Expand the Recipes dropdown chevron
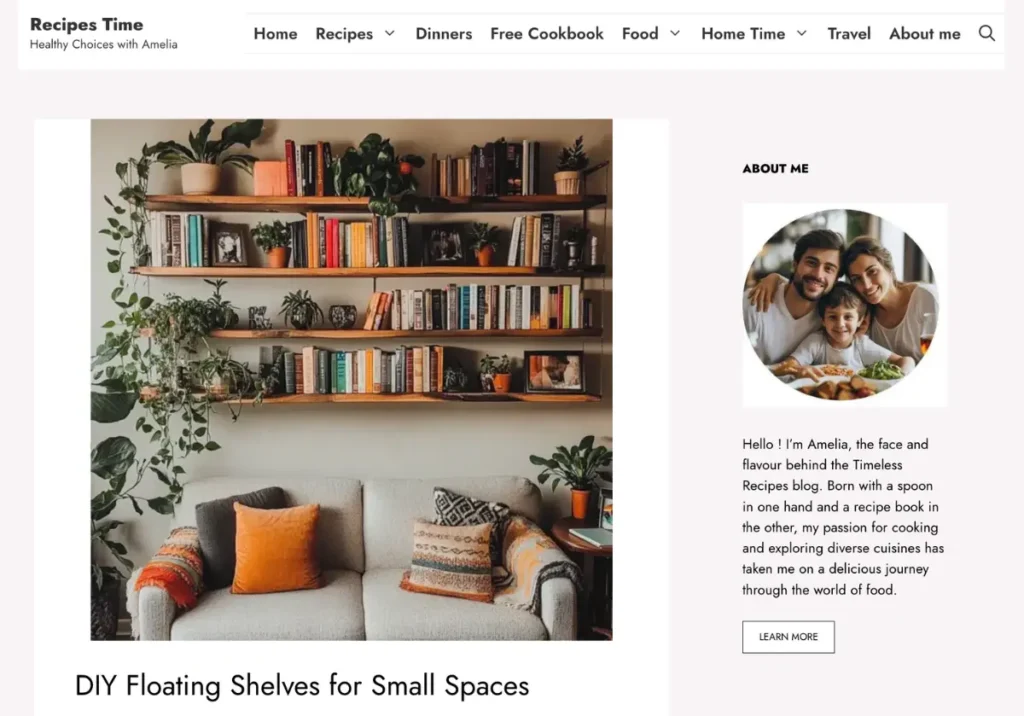The width and height of the screenshot is (1024, 716). (390, 33)
